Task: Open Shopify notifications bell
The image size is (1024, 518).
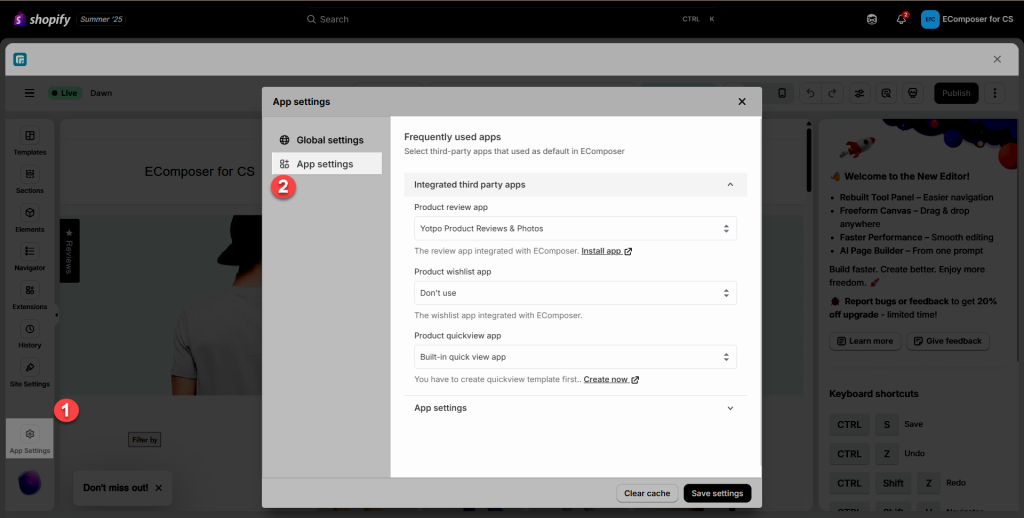Action: point(901,19)
